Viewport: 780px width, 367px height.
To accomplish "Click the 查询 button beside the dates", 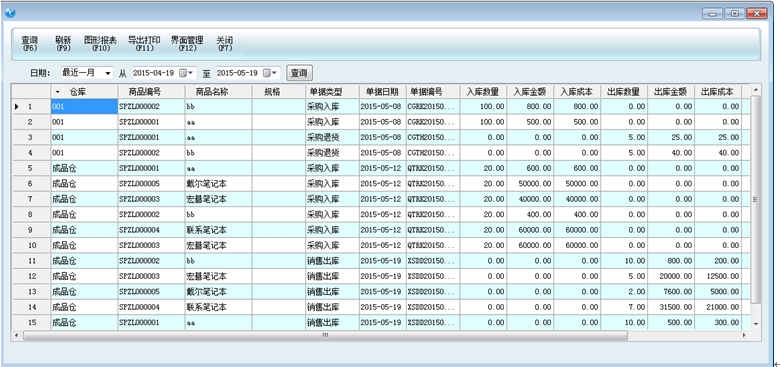I will pos(299,73).
